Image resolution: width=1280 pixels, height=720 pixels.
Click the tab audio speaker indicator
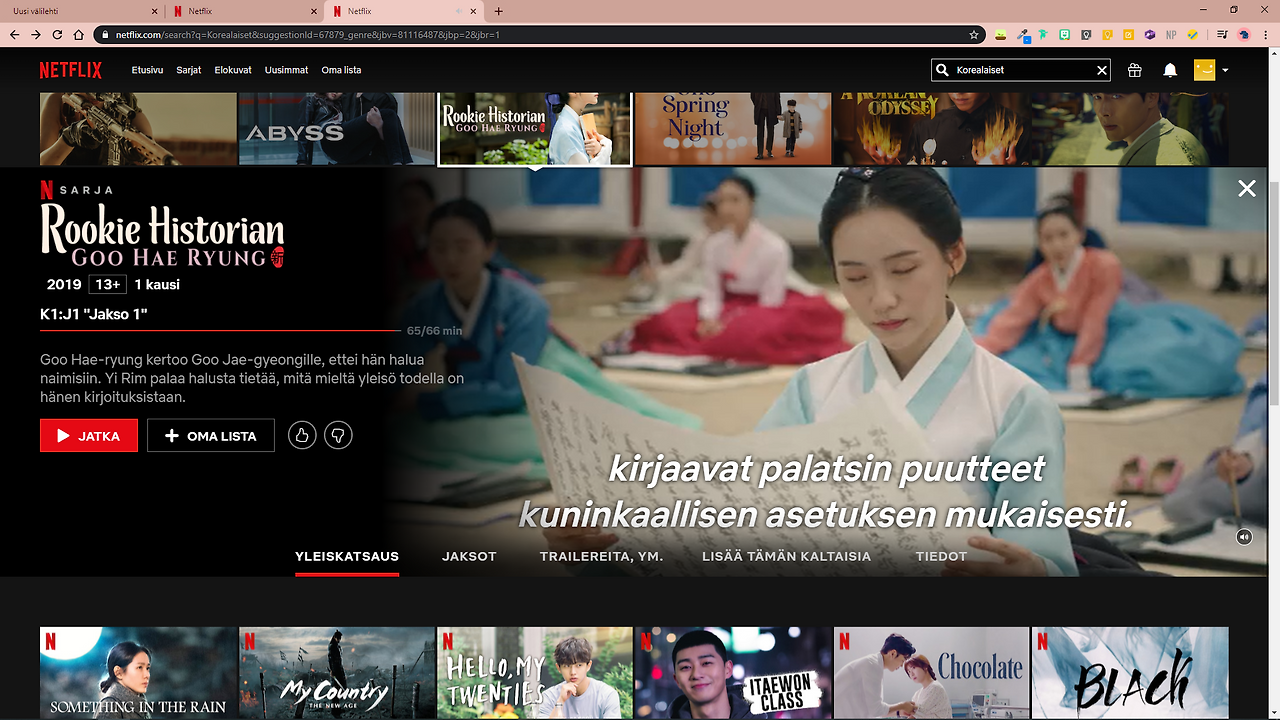point(459,11)
